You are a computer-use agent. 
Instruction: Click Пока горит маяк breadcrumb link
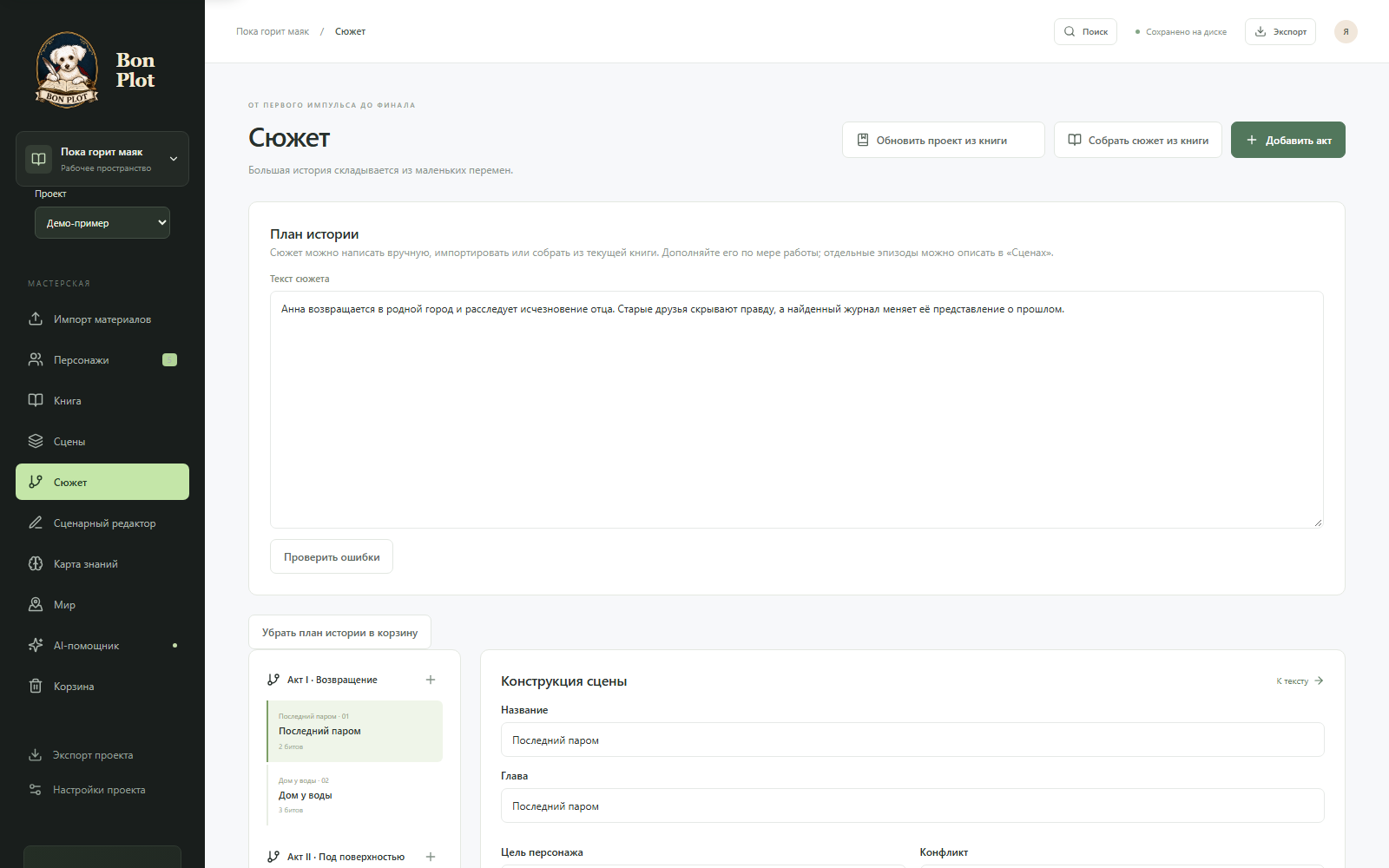click(x=273, y=31)
